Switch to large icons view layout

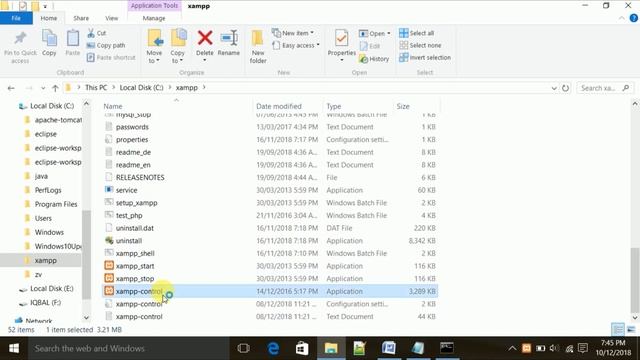(x=631, y=329)
